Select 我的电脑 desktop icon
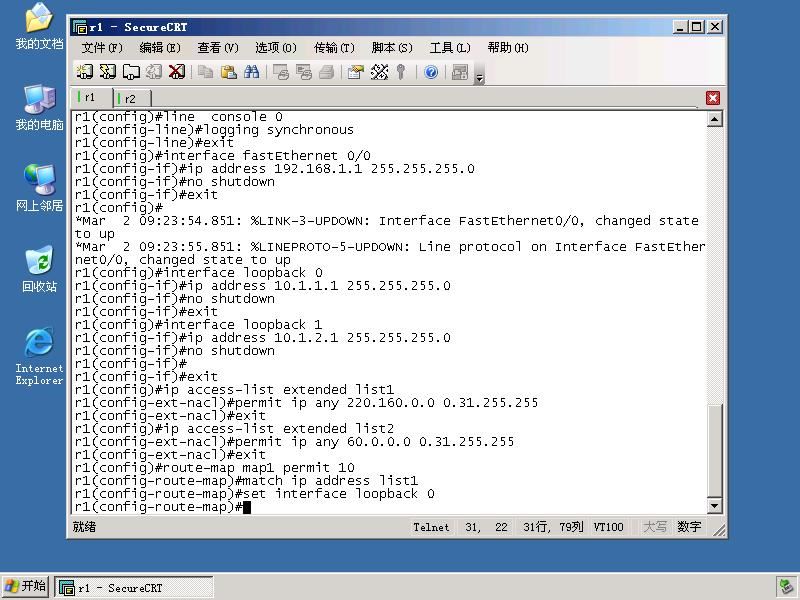The width and height of the screenshot is (800, 600). click(39, 107)
